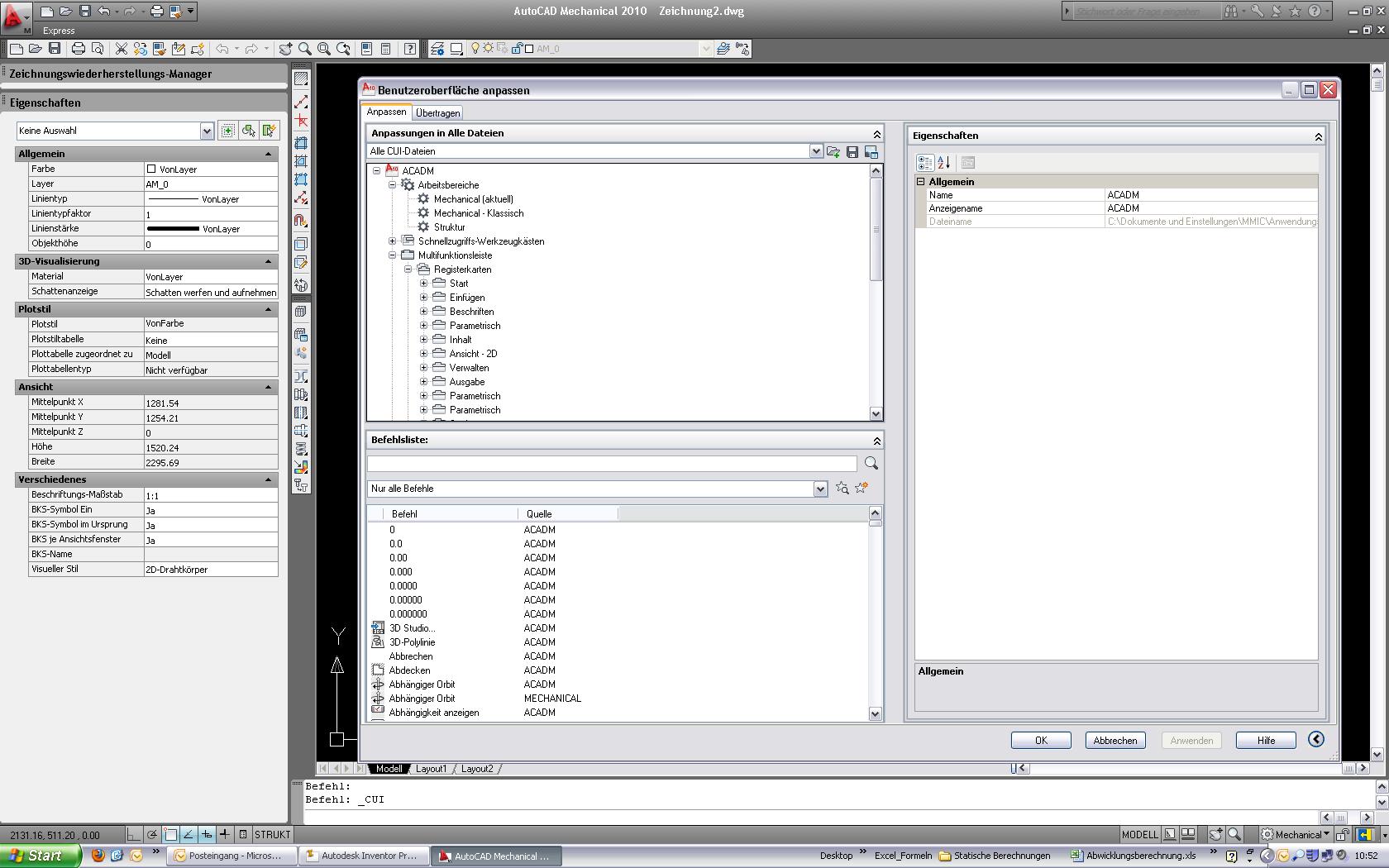The width and height of the screenshot is (1389, 868).
Task: Click the Linienstärke VonLayer line sample
Action: [173, 229]
